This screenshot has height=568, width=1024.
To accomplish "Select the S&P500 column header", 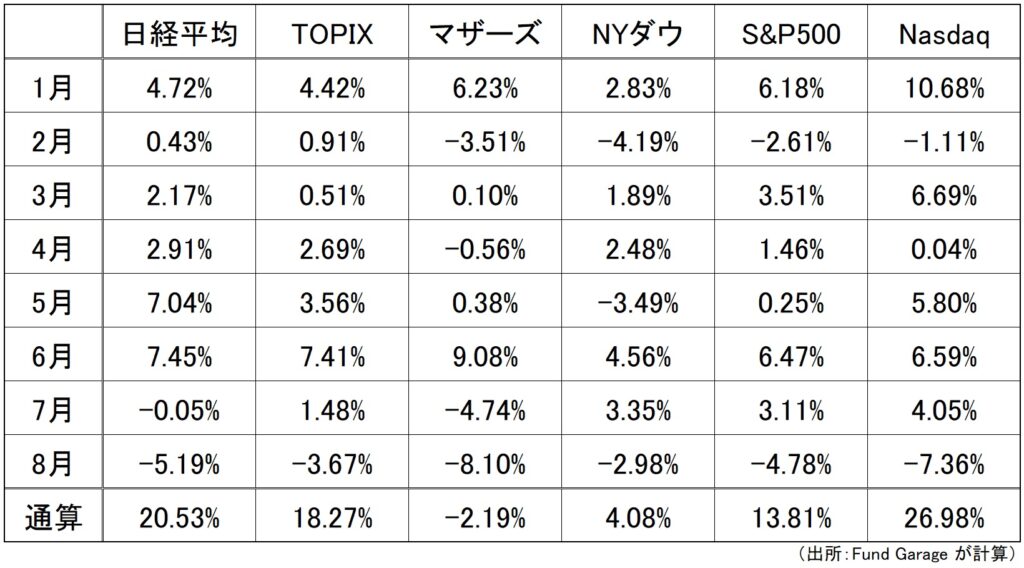I will [790, 35].
